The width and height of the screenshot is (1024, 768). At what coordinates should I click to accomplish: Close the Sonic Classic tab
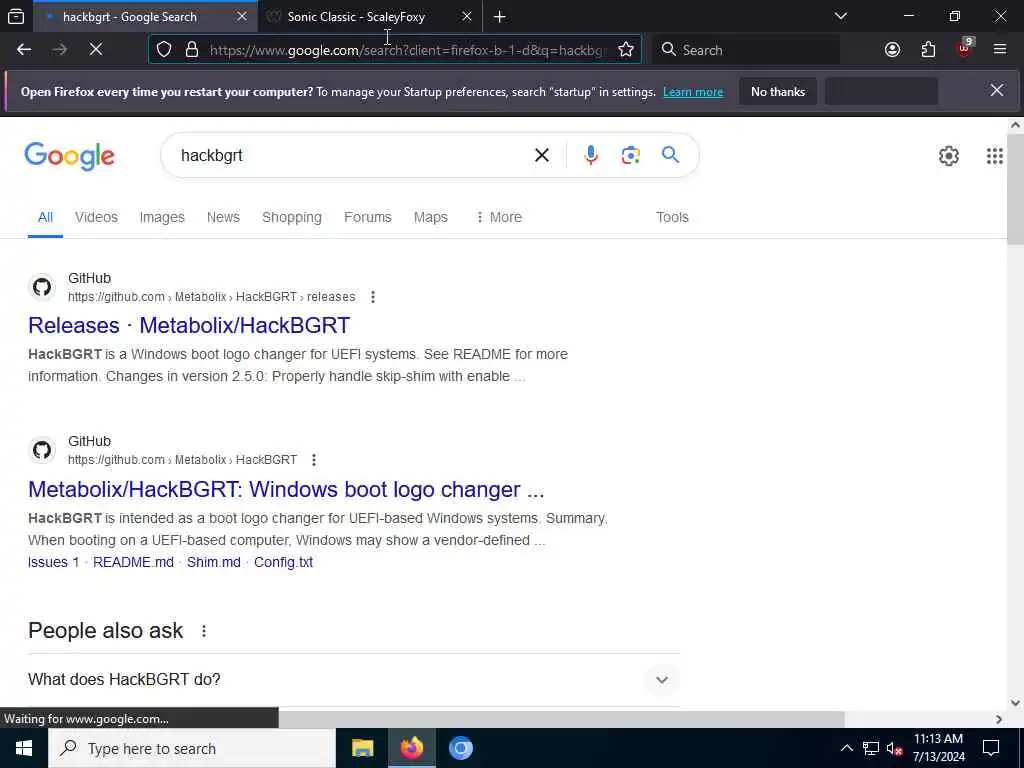(x=466, y=16)
